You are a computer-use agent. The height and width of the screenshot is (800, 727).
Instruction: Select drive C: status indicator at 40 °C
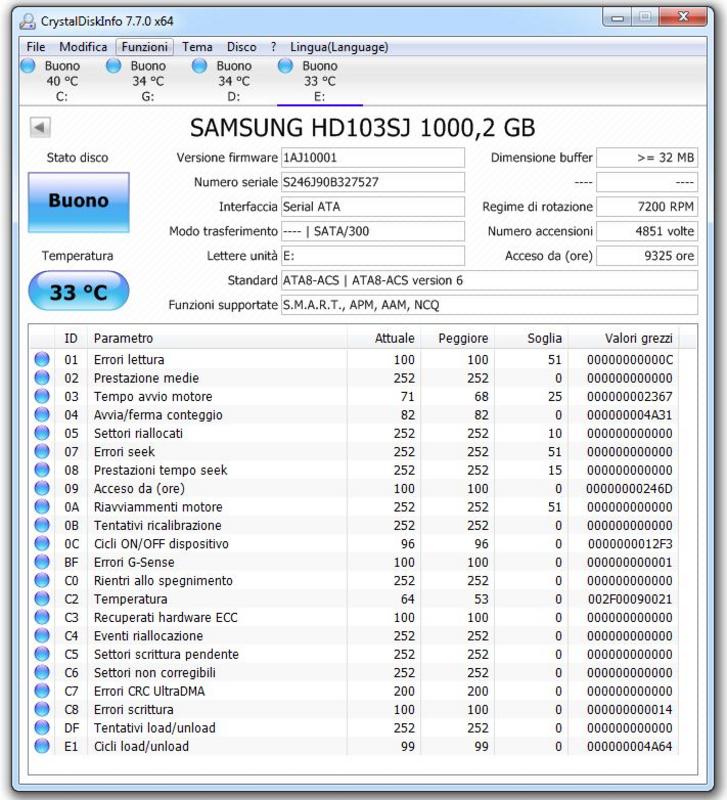[x=29, y=66]
